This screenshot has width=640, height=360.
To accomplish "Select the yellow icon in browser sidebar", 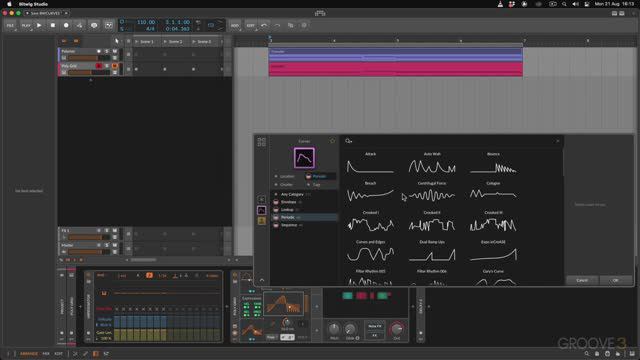I will (x=262, y=221).
